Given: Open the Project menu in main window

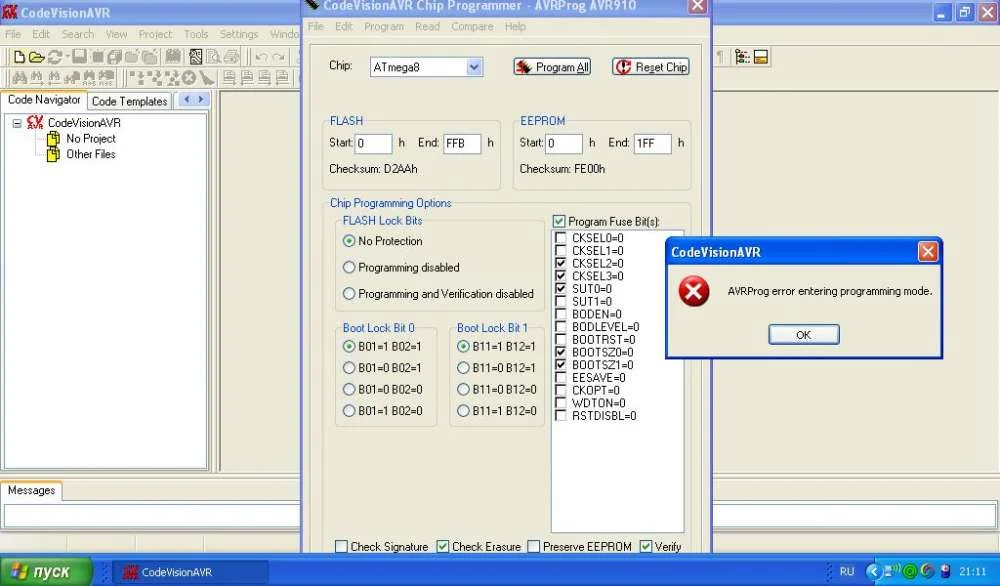Looking at the screenshot, I should click(155, 34).
